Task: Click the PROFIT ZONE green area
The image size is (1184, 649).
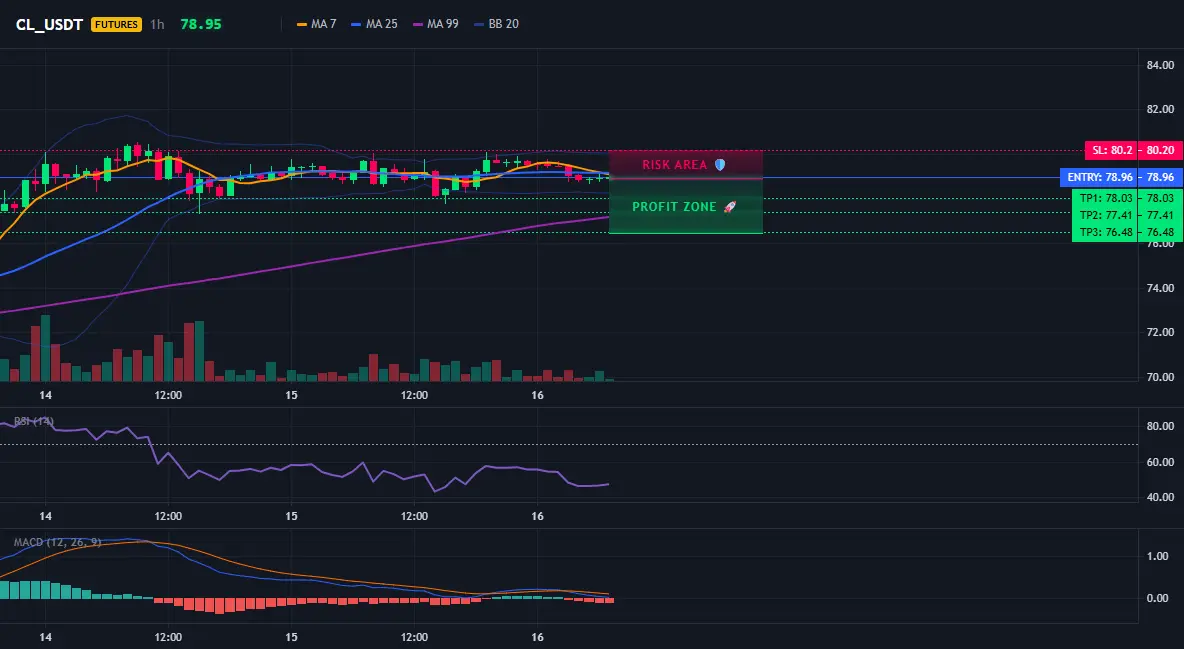Action: [686, 206]
